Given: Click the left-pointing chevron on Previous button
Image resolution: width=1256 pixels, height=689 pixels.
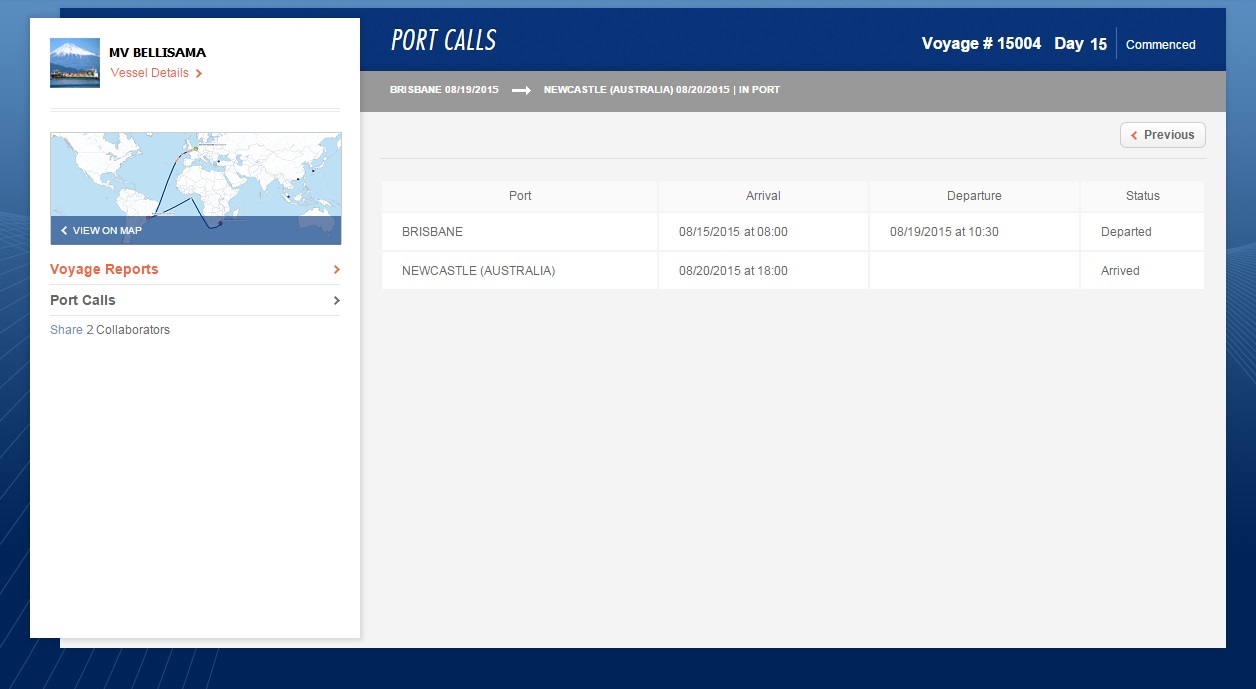Looking at the screenshot, I should (x=1134, y=135).
